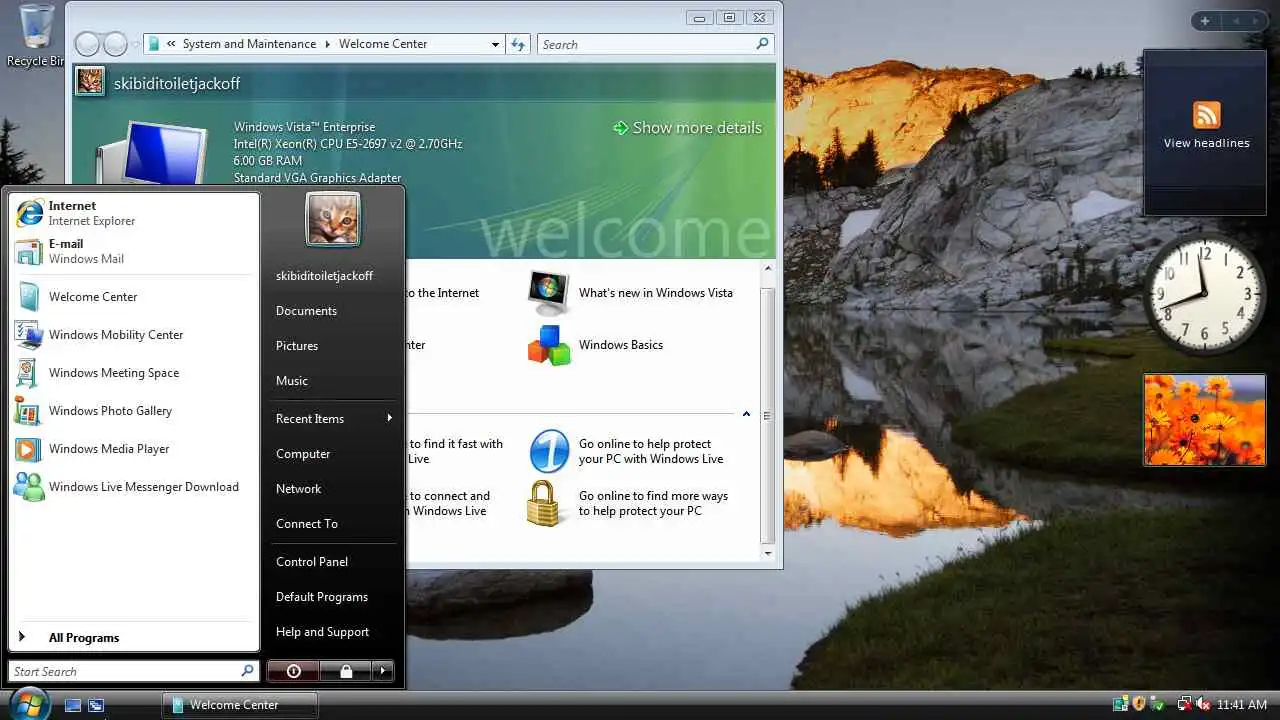This screenshot has height=720, width=1280.
Task: Lock the computer using the lock button
Action: pyautogui.click(x=346, y=671)
